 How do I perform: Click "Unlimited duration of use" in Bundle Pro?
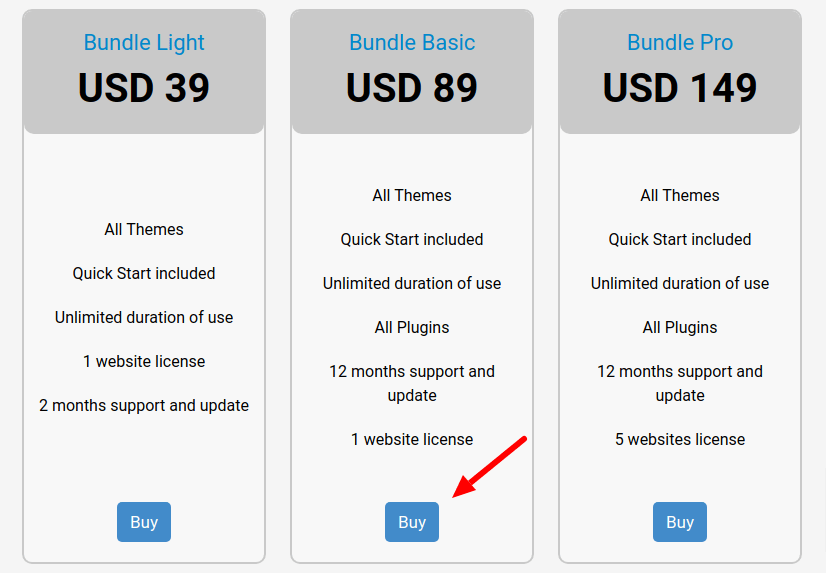680,283
